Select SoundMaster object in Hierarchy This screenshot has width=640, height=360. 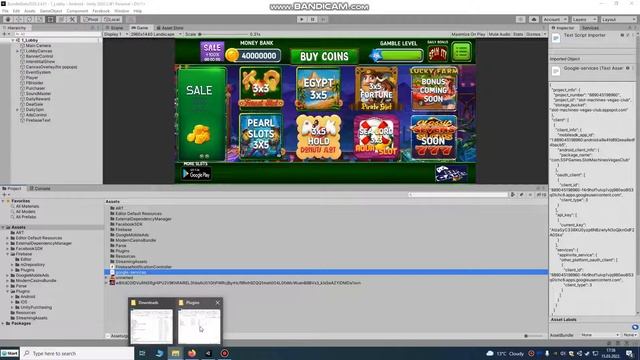38,93
